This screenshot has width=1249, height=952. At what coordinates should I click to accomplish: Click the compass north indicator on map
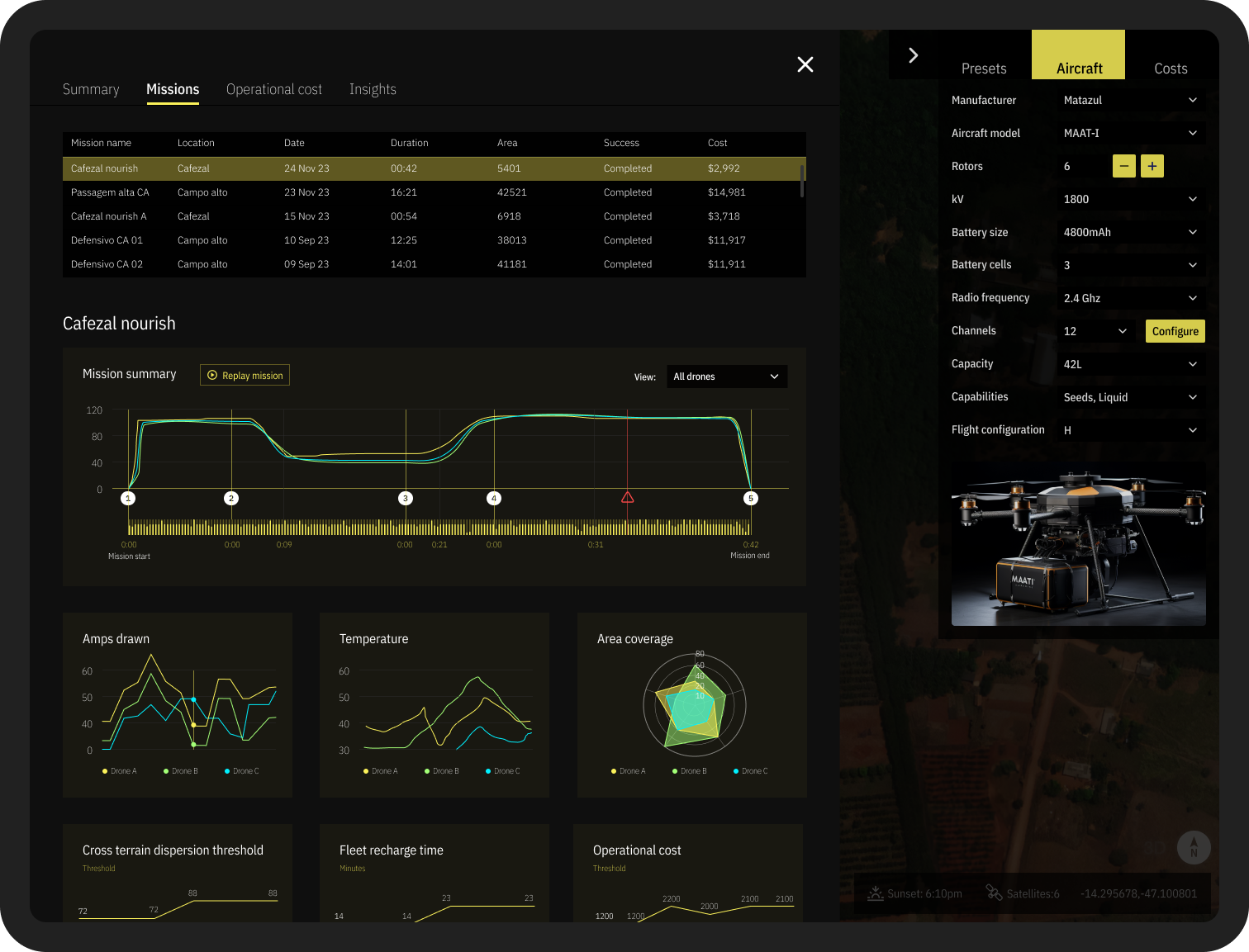tap(1194, 847)
